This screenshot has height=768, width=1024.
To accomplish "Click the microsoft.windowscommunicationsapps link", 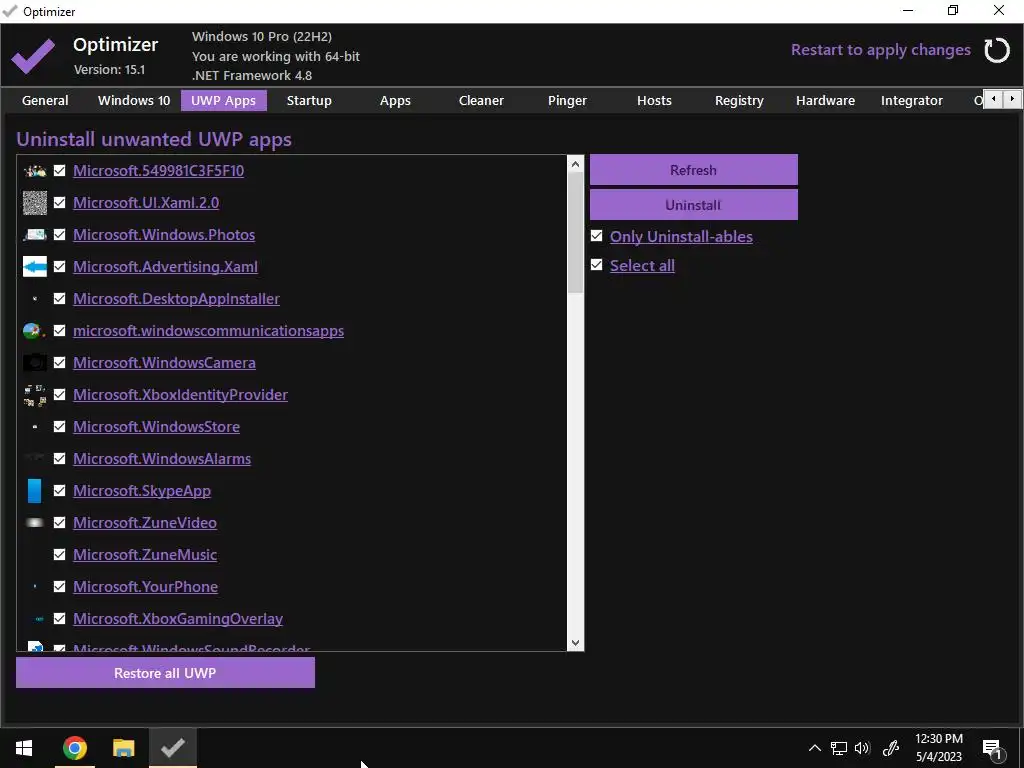I will click(x=208, y=330).
